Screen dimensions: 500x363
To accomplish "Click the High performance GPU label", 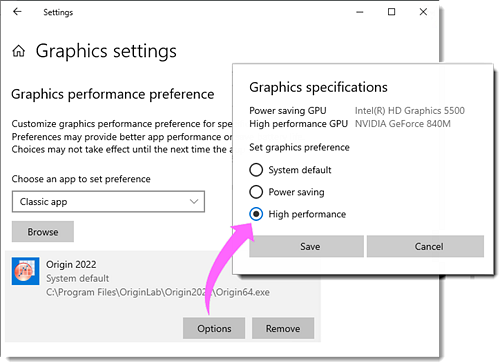I will tap(299, 124).
